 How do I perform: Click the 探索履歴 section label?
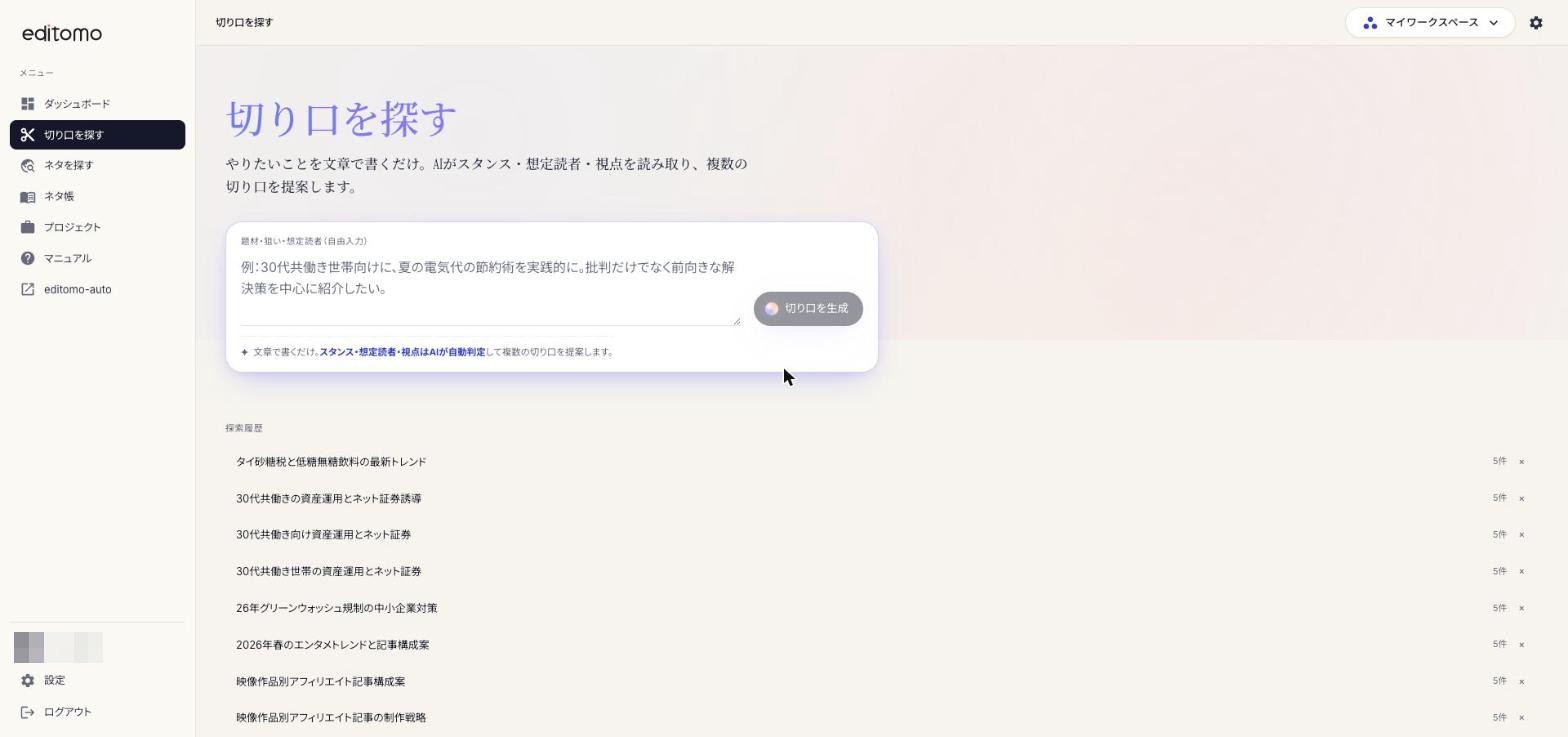click(244, 428)
